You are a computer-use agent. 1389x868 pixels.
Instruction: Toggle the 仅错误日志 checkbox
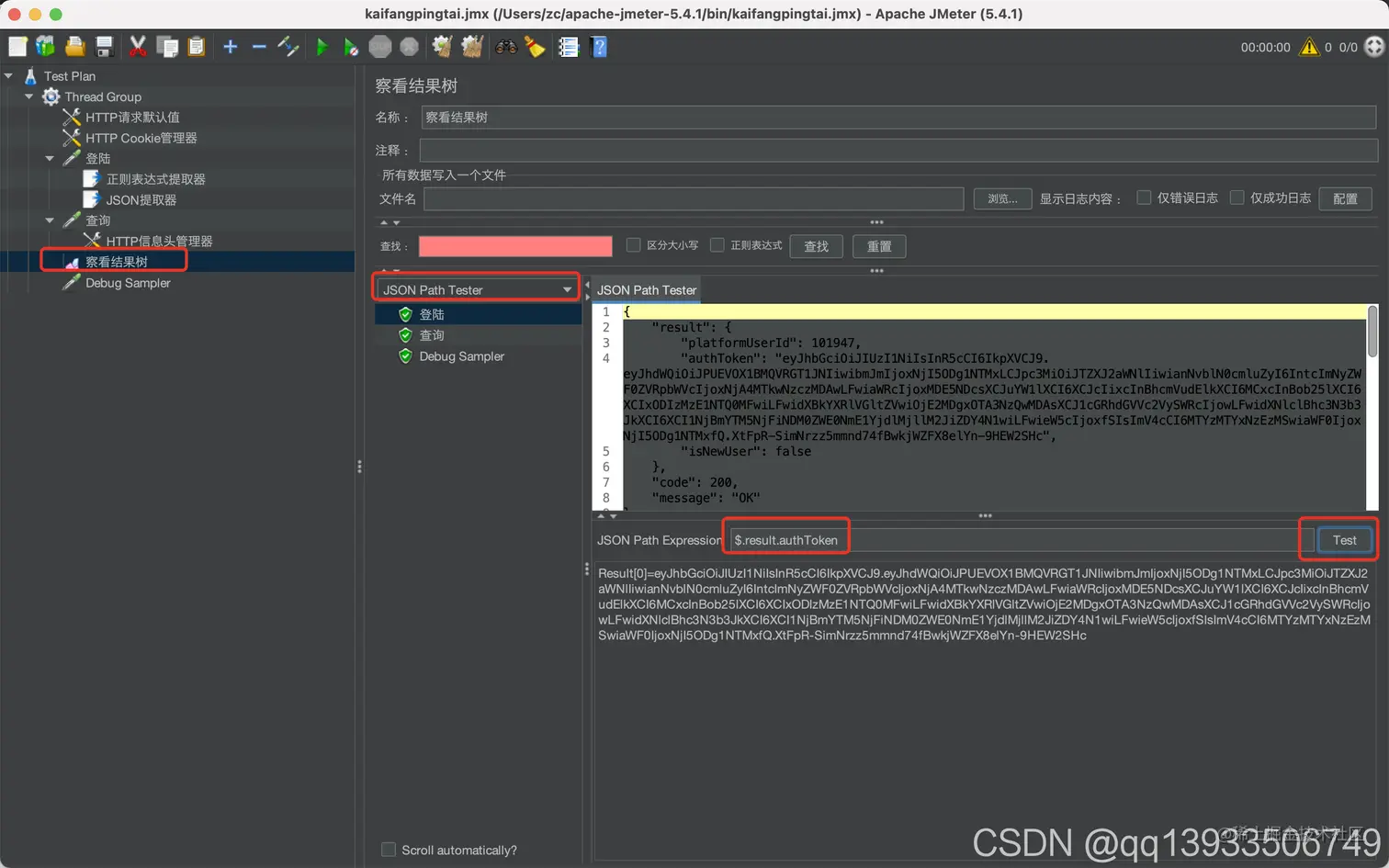(x=1144, y=197)
